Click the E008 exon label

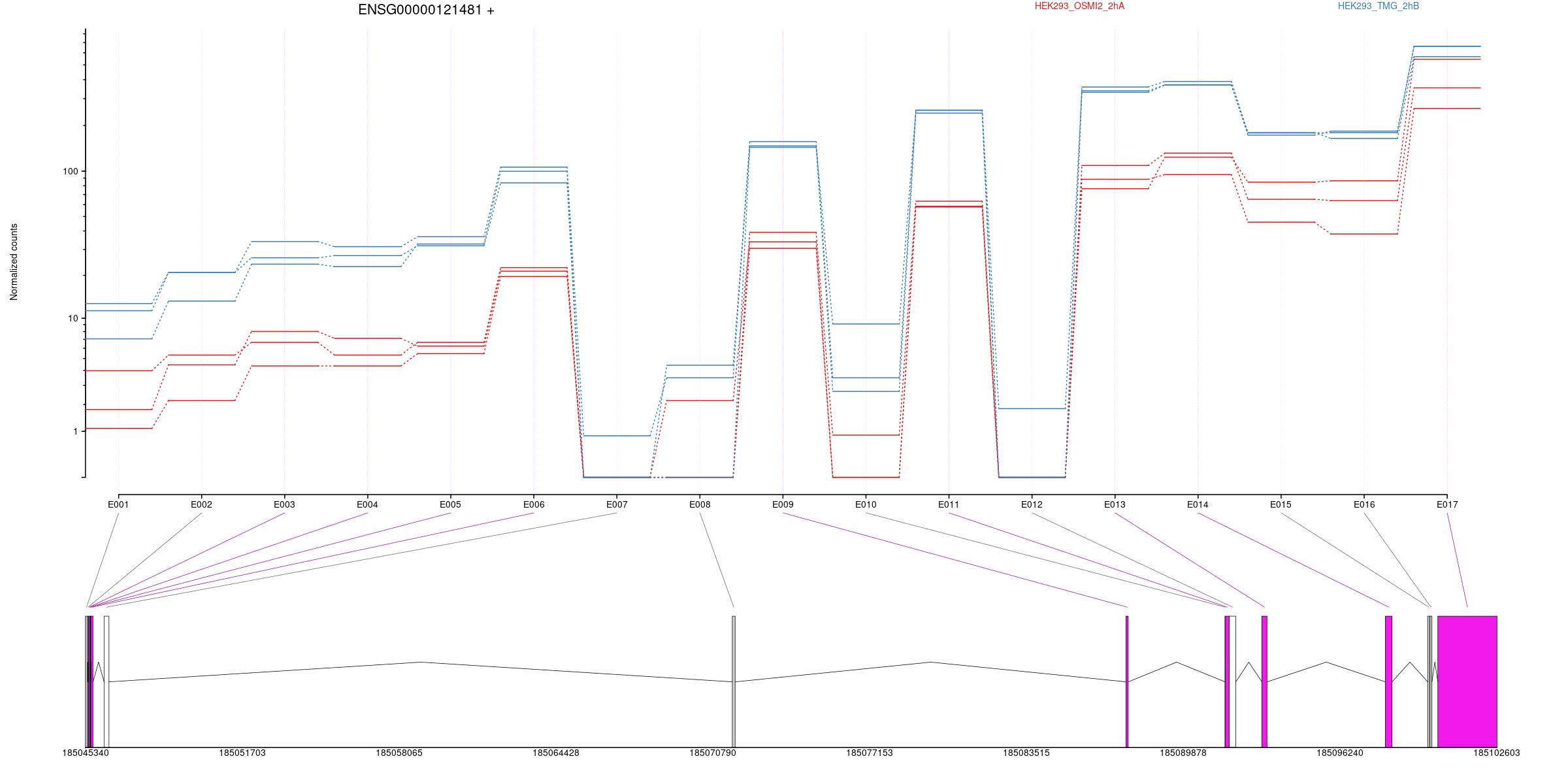(x=700, y=504)
